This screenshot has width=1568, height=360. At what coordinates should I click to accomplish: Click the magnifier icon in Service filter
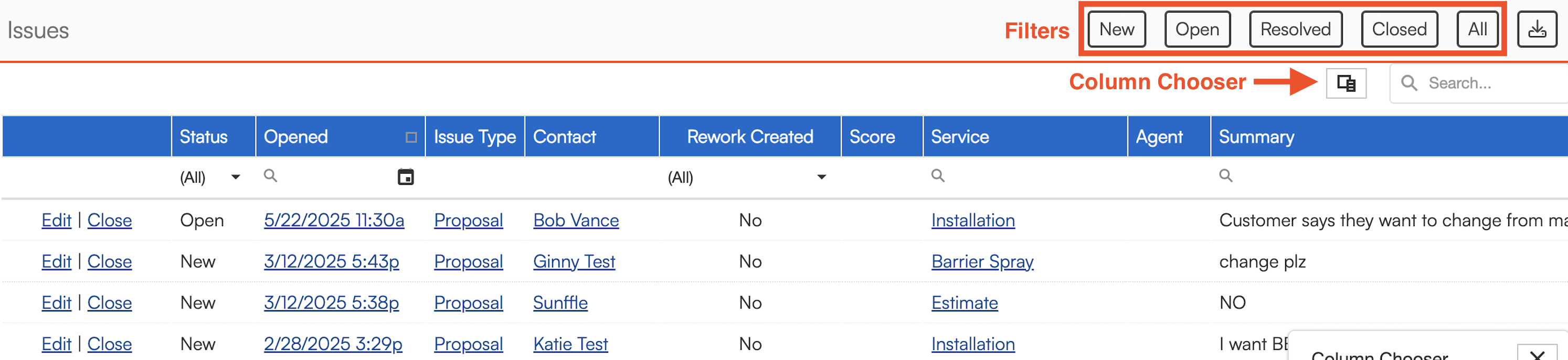pyautogui.click(x=937, y=176)
